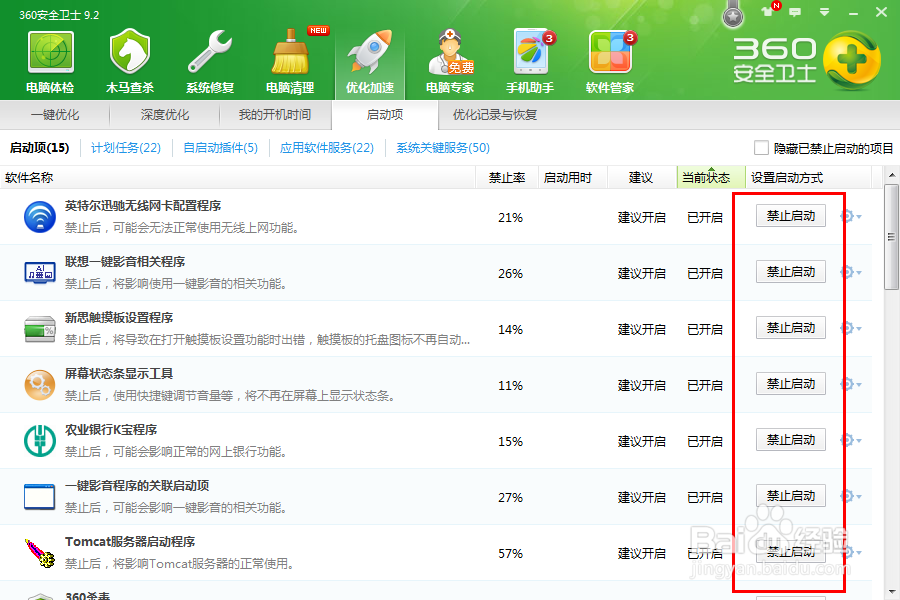Screen dimensions: 900x600
Task: Click the 新思触摸板 program icon
Action: (40, 329)
